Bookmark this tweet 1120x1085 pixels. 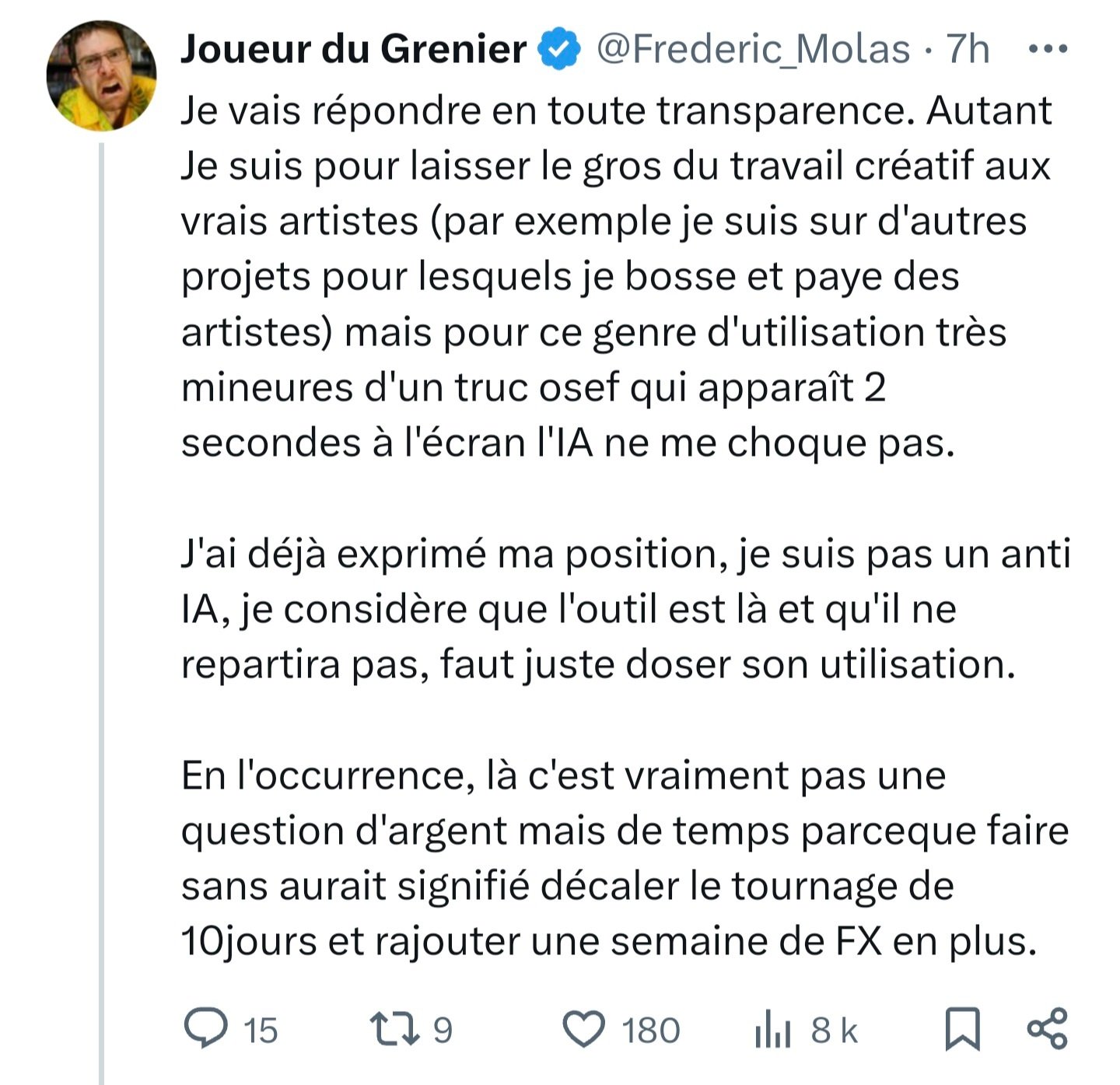click(x=963, y=1029)
